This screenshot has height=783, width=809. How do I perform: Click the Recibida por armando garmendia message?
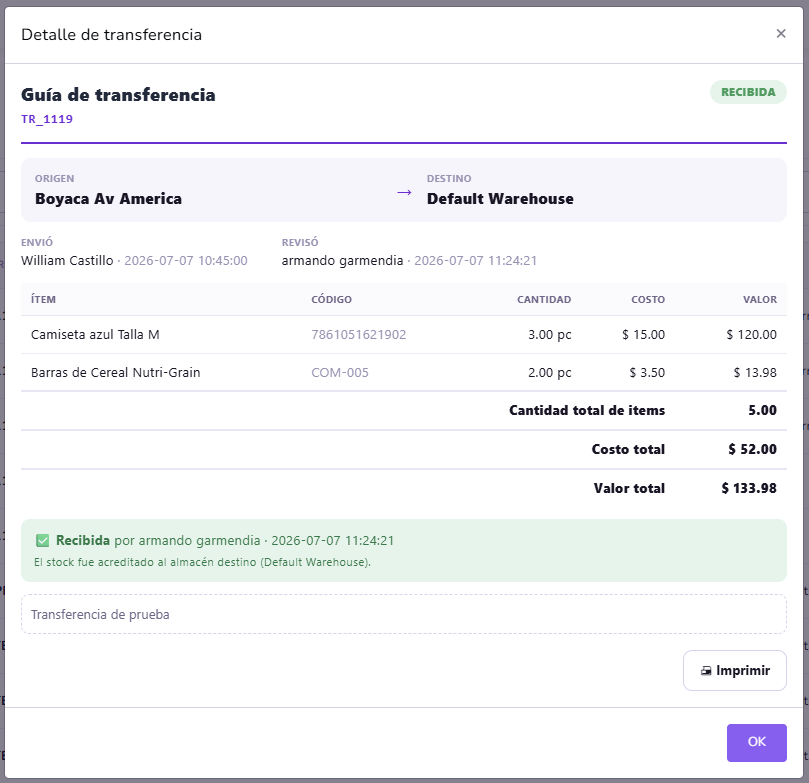tap(225, 541)
